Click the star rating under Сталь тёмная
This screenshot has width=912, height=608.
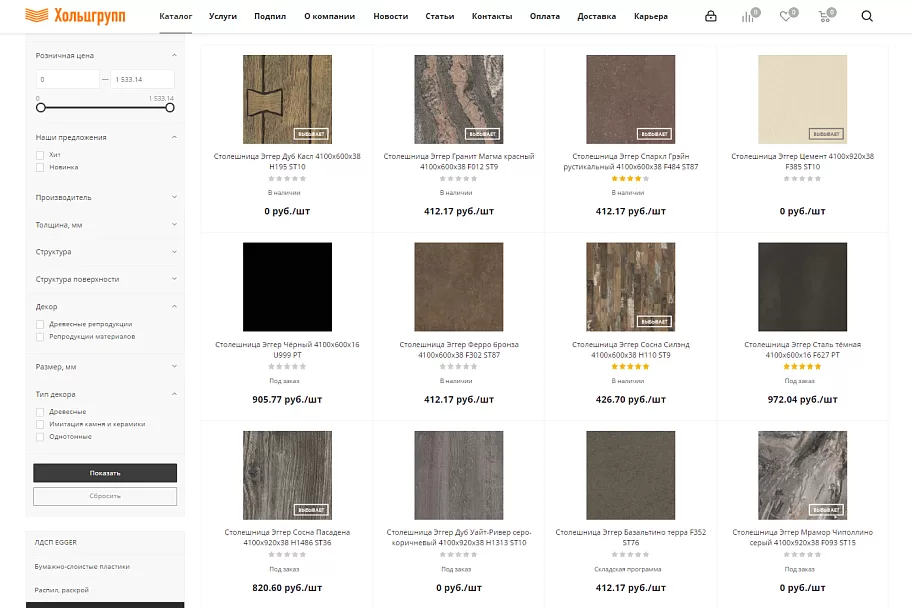802,367
